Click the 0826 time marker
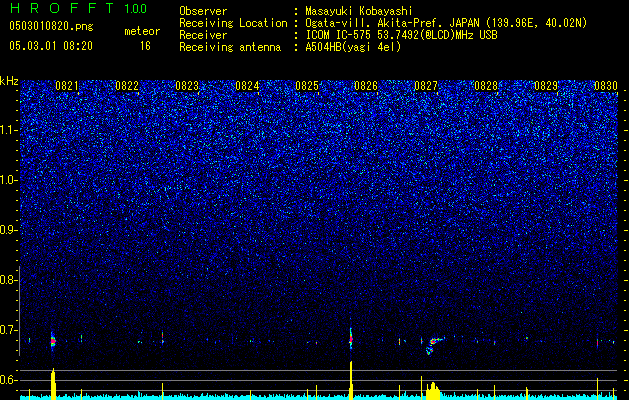This screenshot has height=400, width=629. (366, 86)
